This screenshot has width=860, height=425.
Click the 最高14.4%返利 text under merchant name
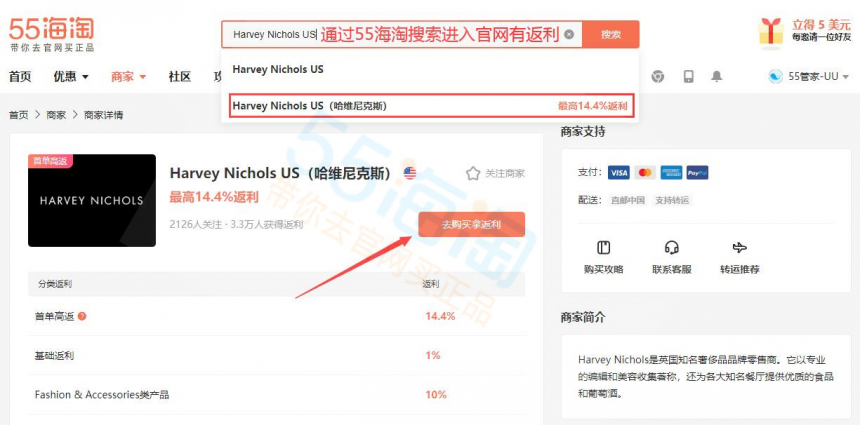point(214,197)
